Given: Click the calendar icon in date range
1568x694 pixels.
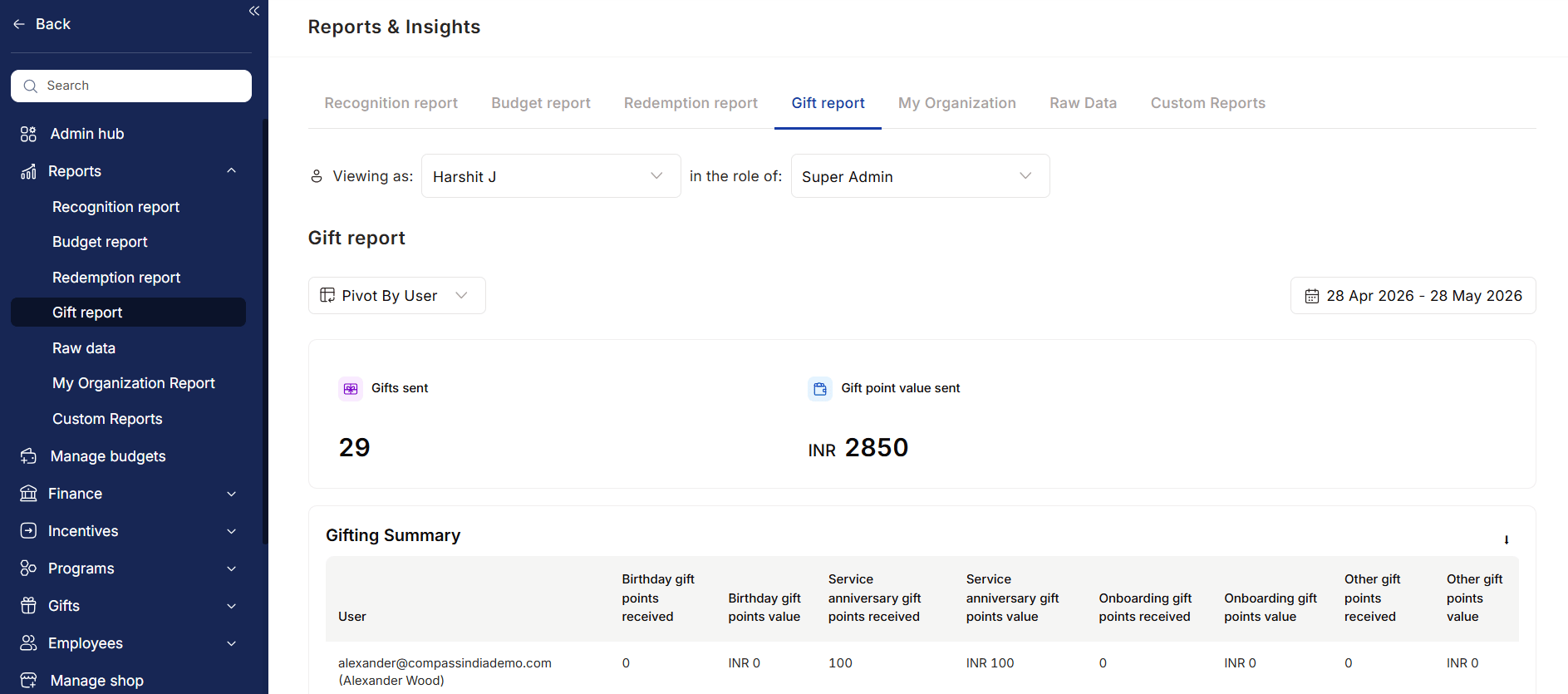Looking at the screenshot, I should tap(1312, 296).
